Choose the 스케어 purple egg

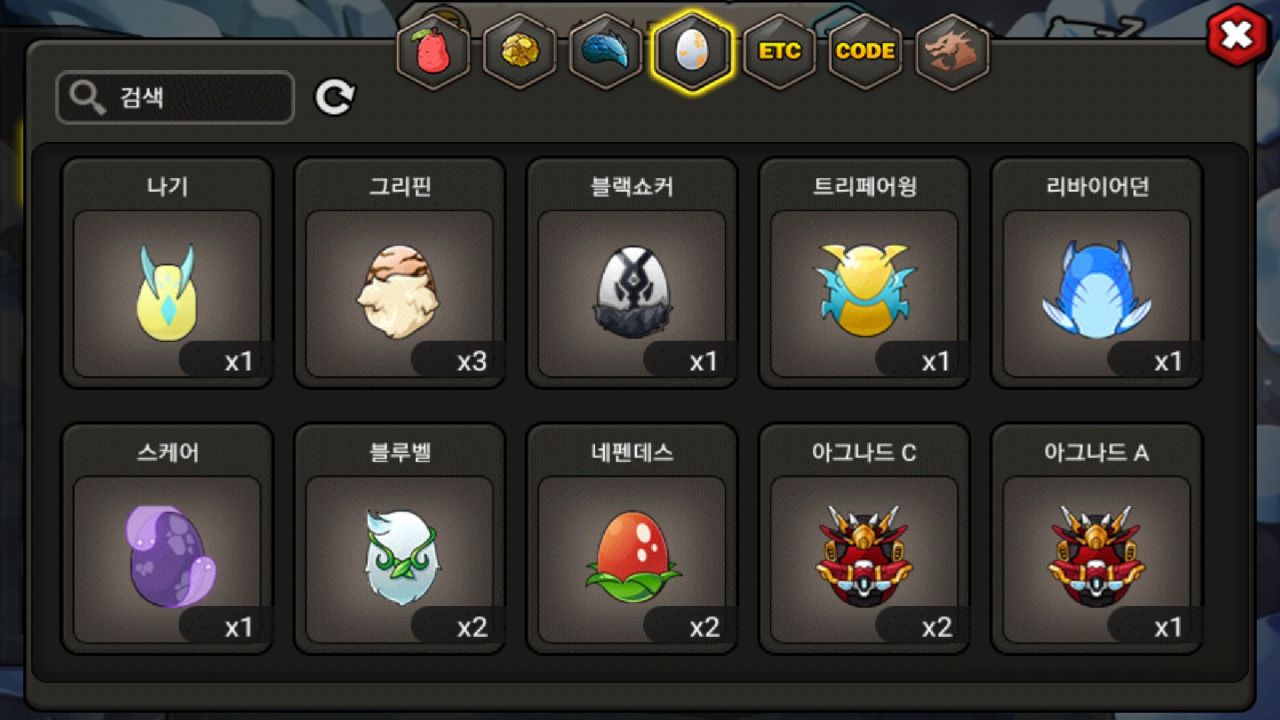(x=167, y=539)
